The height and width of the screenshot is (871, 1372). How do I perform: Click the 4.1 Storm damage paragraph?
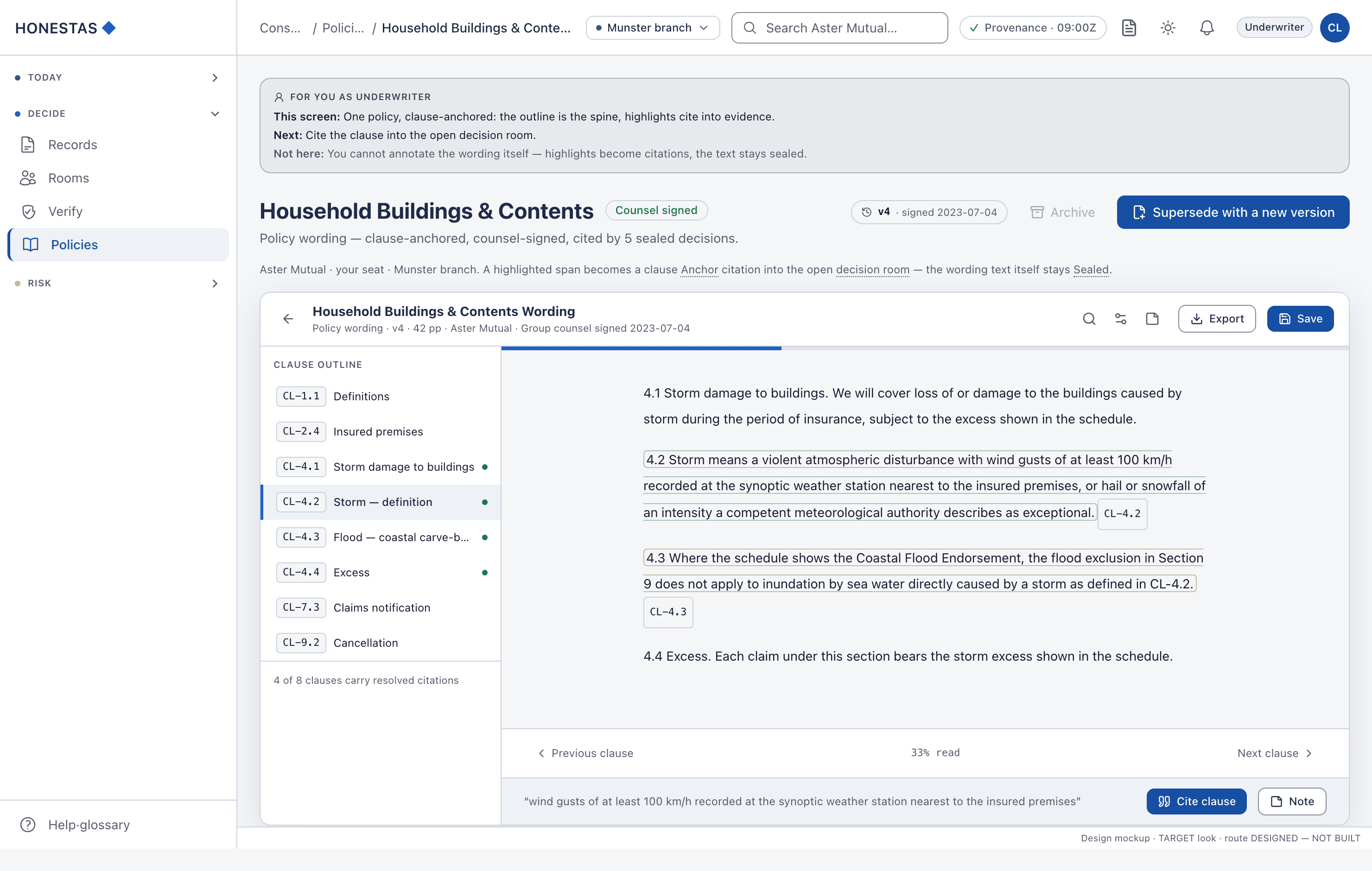tap(912, 406)
